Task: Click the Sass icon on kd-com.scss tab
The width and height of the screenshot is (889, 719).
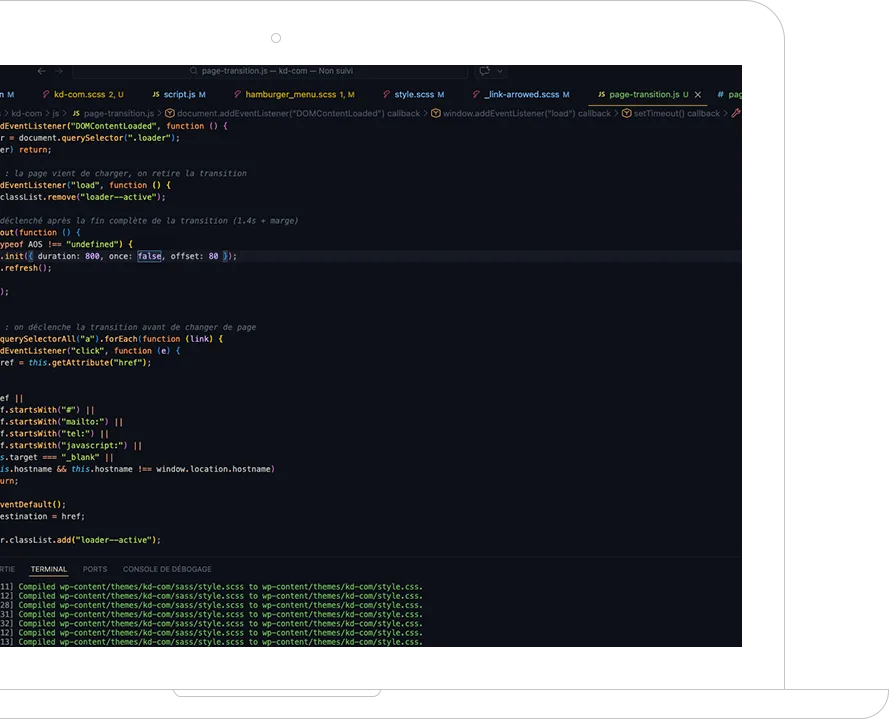Action: (x=44, y=95)
